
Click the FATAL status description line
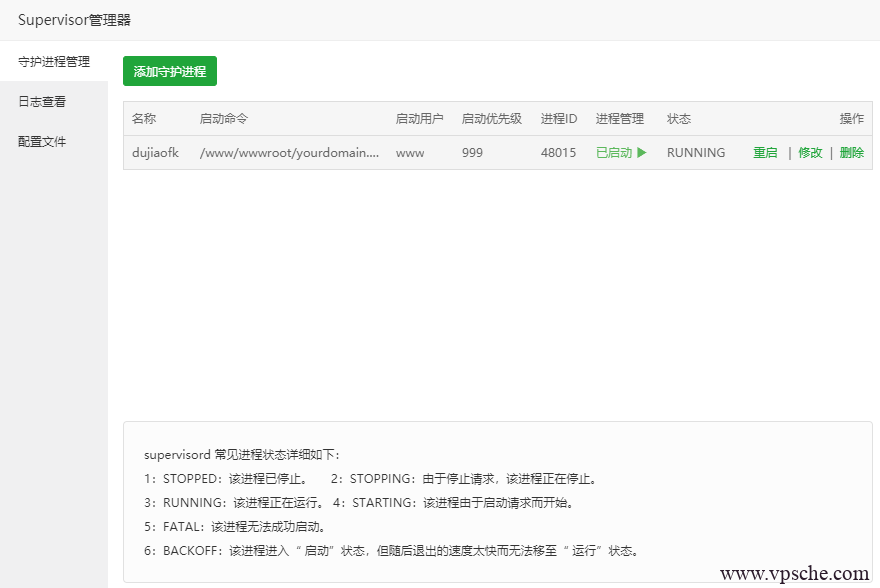click(235, 526)
